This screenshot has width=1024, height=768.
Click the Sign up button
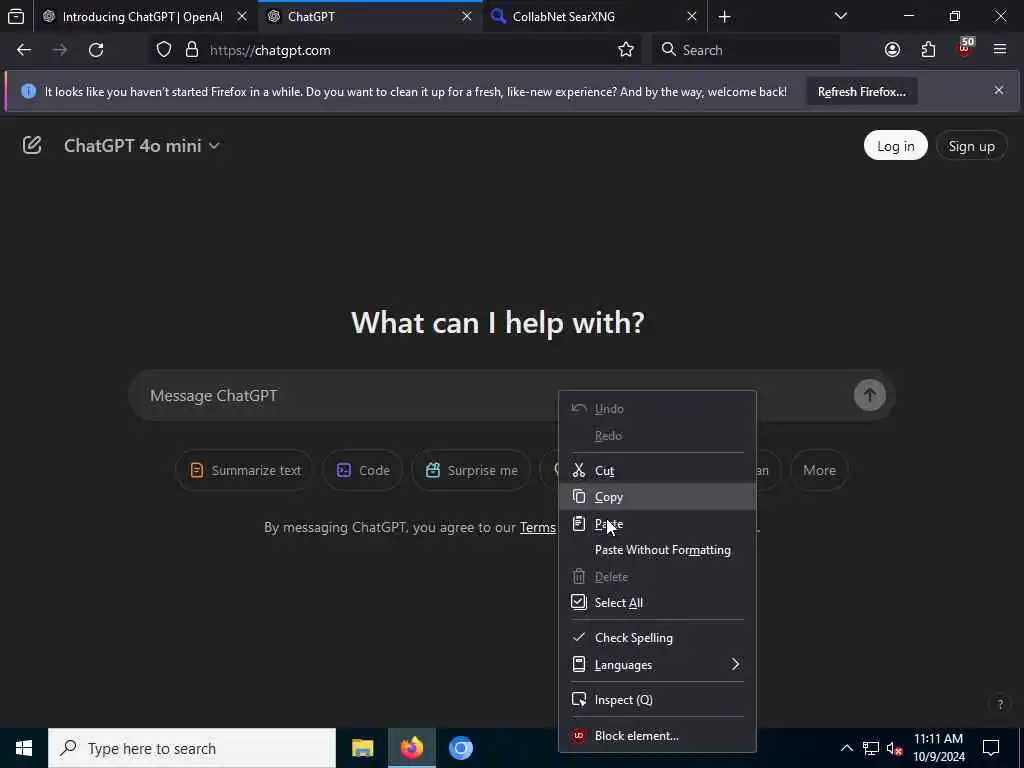click(x=971, y=146)
